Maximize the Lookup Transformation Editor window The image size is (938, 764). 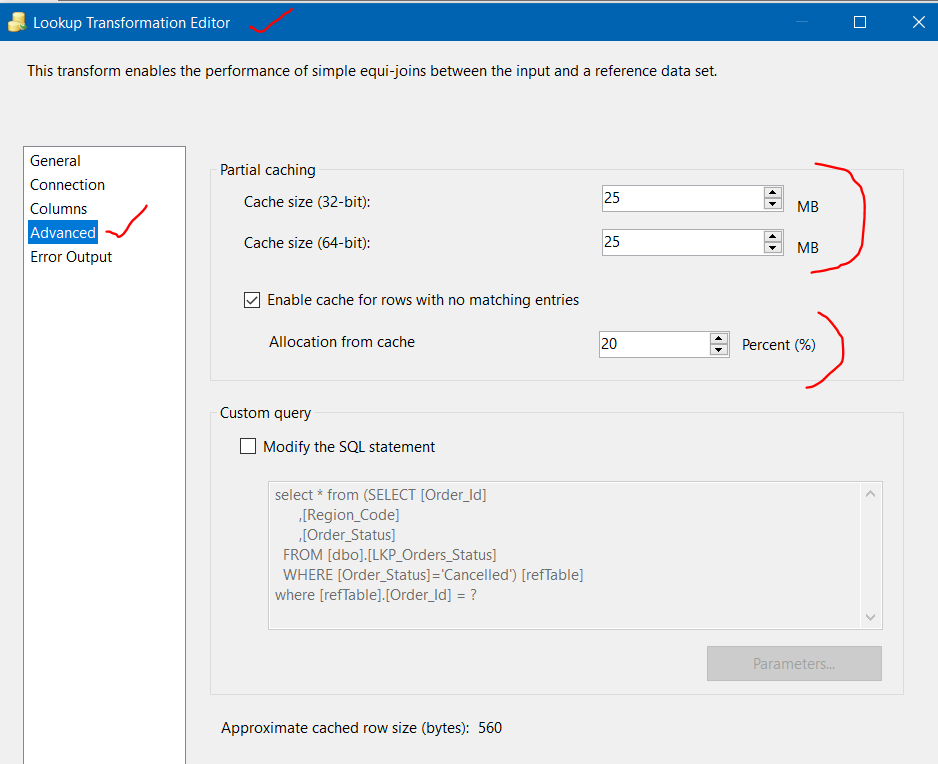pos(860,22)
